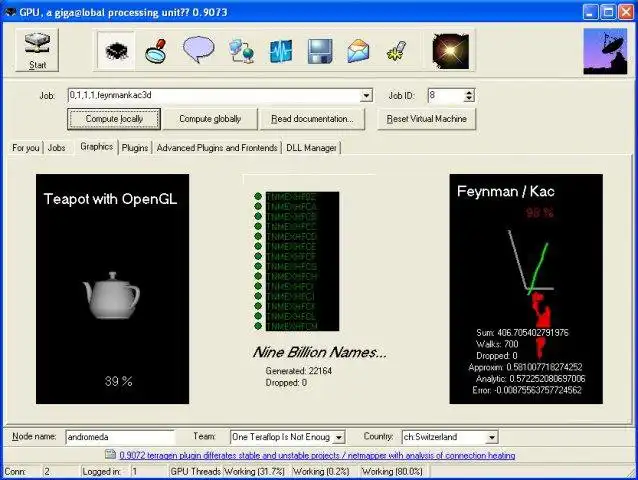Click the Working [80.0%] thread status
638x480 pixels.
(392, 472)
